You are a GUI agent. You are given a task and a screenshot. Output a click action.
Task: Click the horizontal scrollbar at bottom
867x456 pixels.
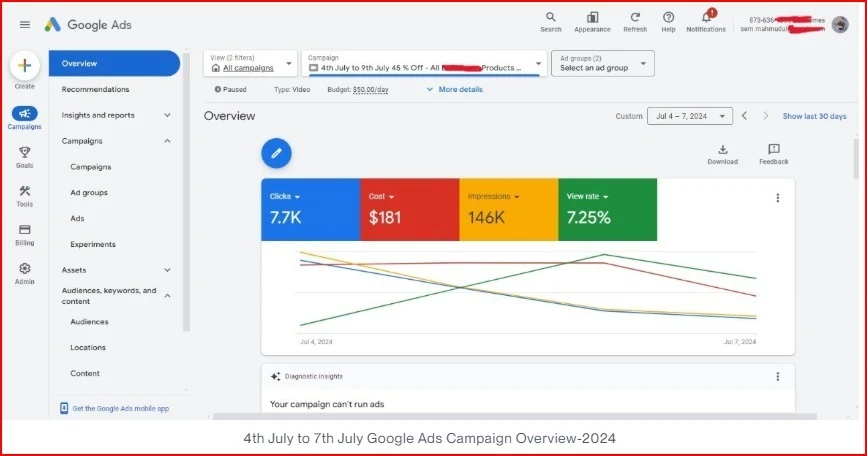pos(515,416)
